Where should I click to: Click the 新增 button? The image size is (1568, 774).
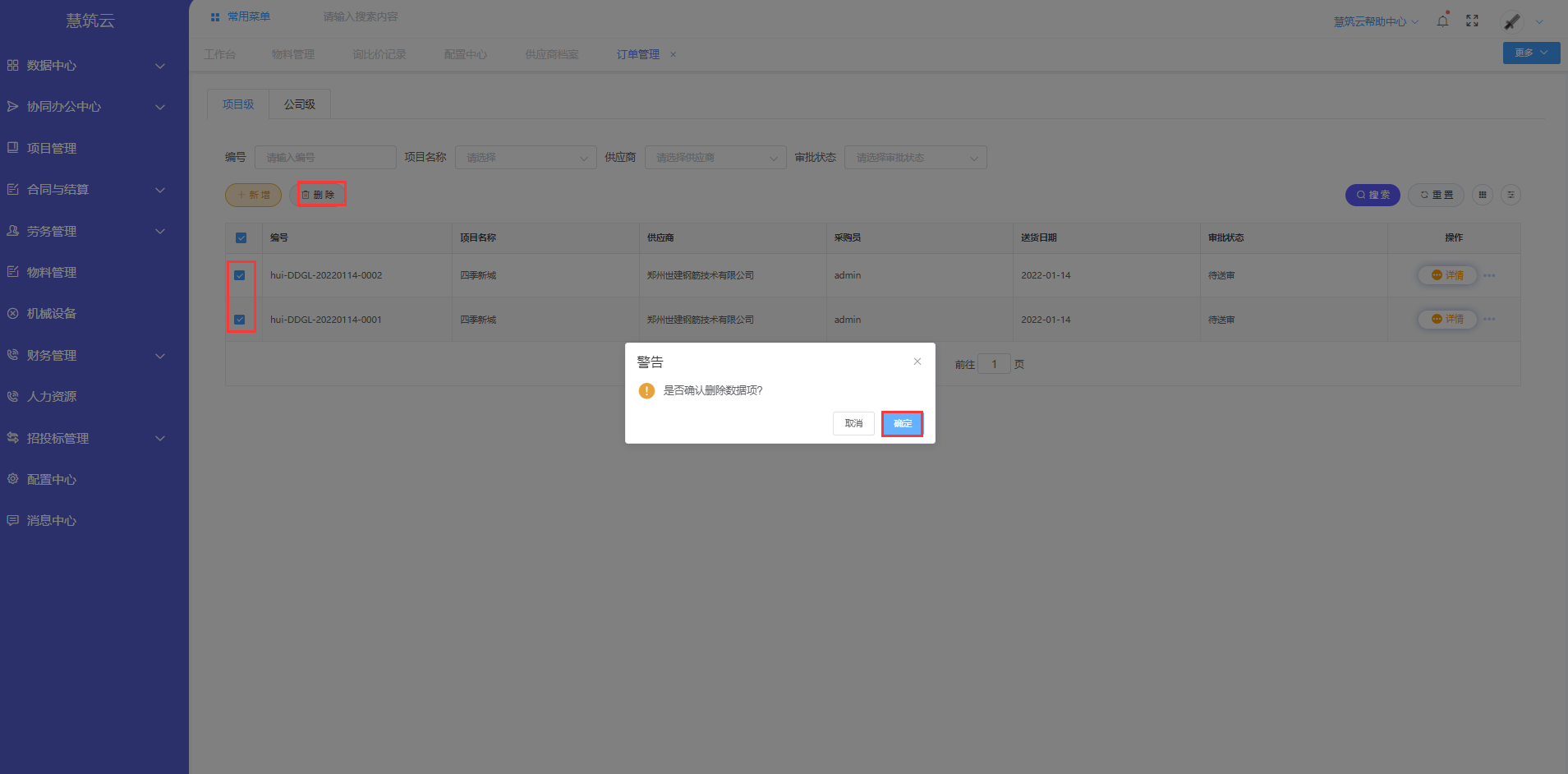tap(254, 195)
